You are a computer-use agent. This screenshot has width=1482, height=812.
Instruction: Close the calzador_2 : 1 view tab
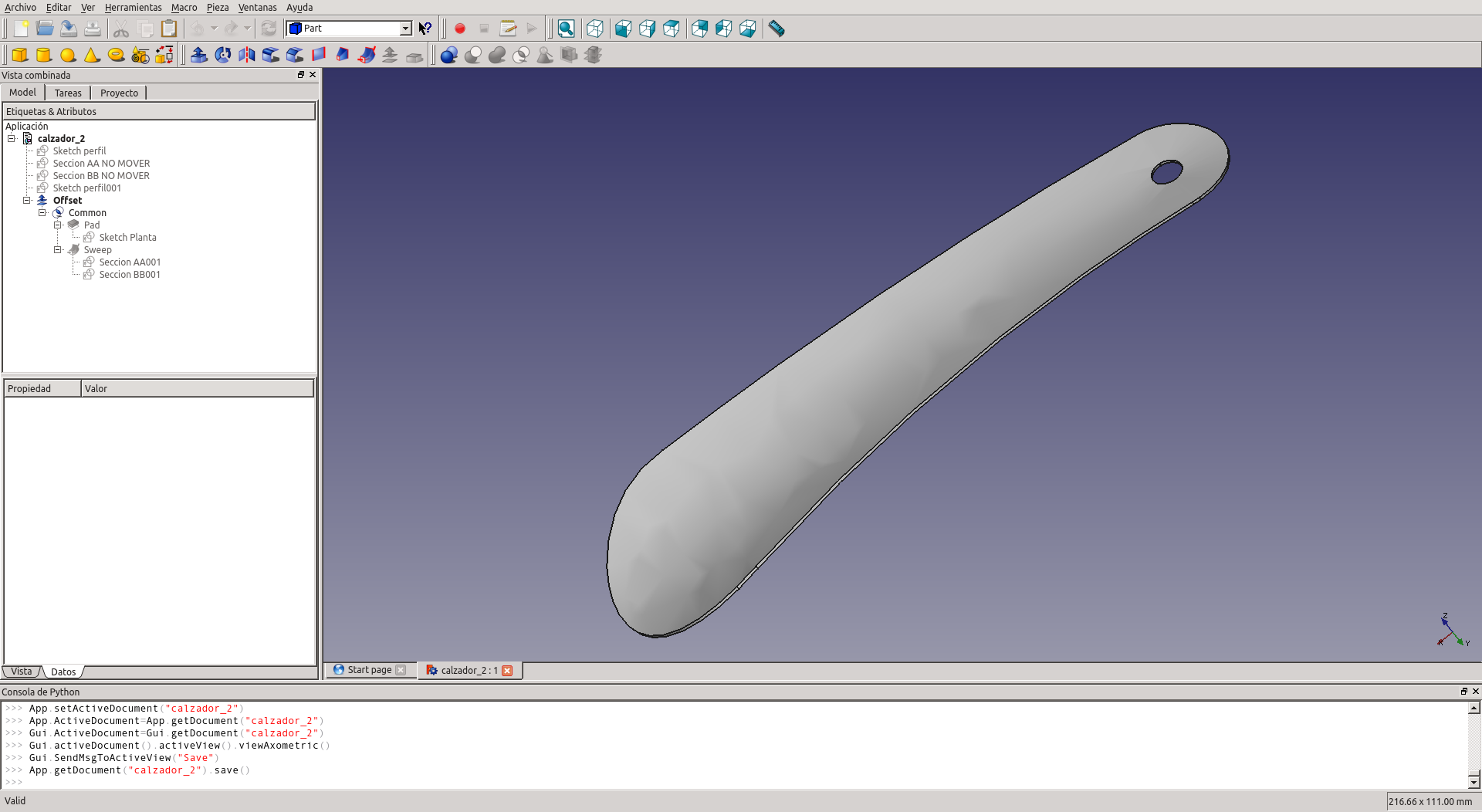[x=507, y=671]
